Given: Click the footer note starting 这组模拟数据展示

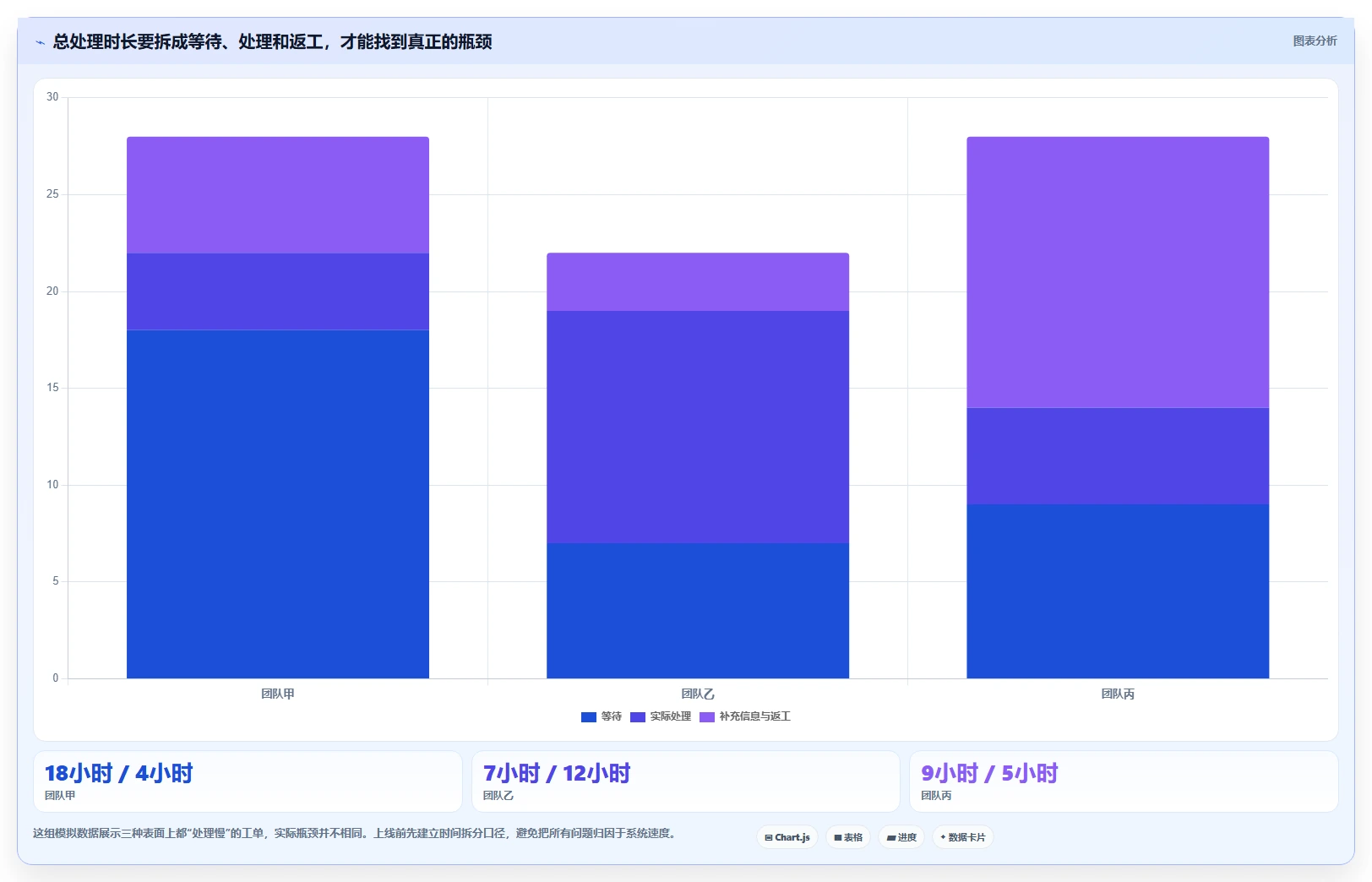Looking at the screenshot, I should [x=354, y=833].
